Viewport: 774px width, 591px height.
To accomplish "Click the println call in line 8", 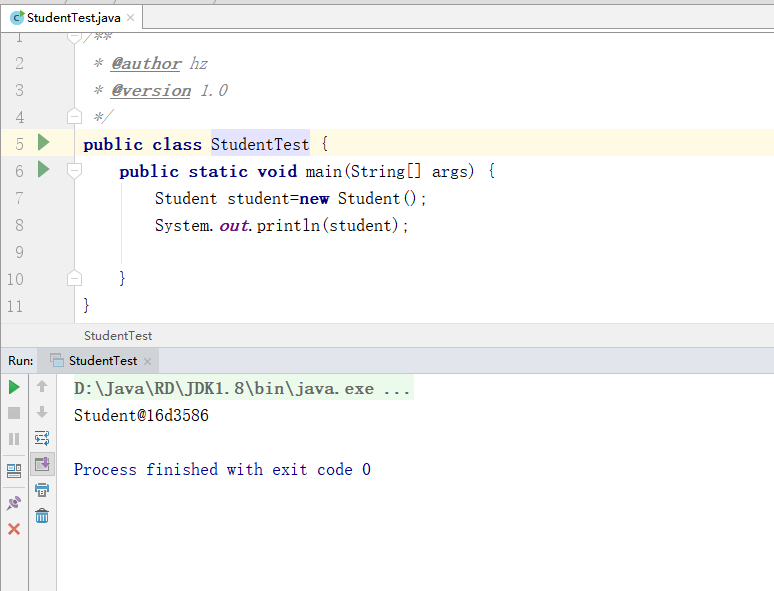I will pyautogui.click(x=288, y=225).
